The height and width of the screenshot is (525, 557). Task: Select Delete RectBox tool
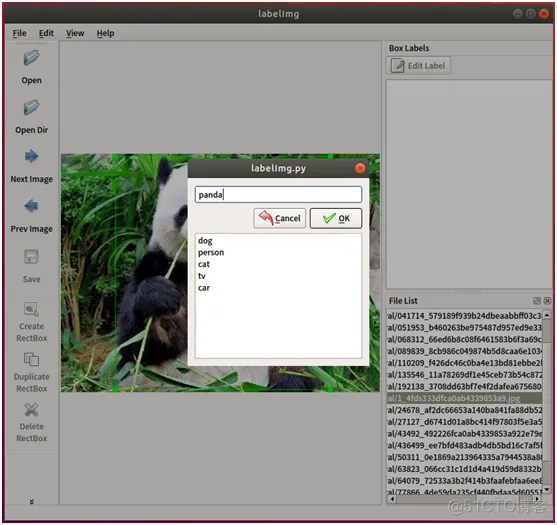click(32, 410)
